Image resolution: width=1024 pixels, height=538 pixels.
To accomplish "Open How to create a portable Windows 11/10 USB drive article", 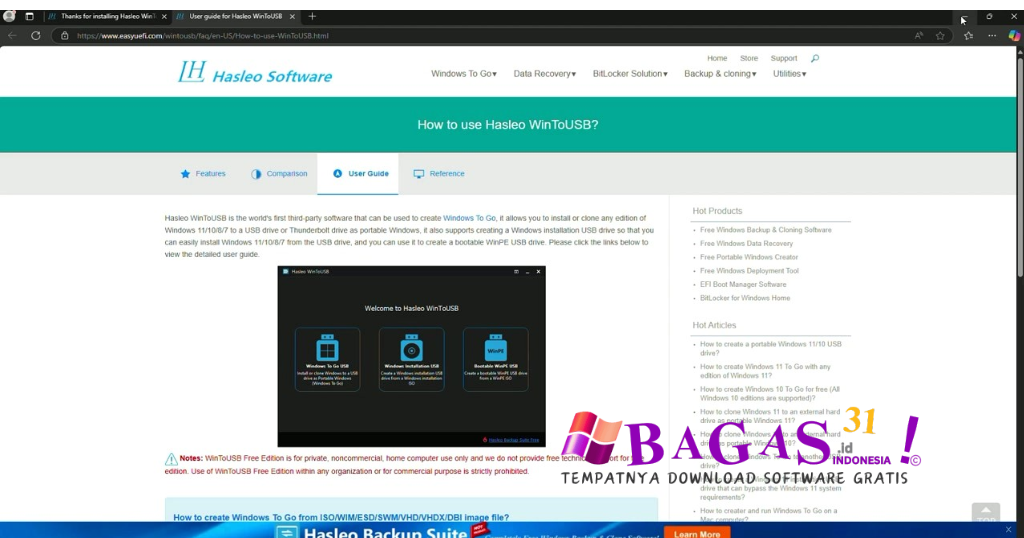I will (771, 349).
